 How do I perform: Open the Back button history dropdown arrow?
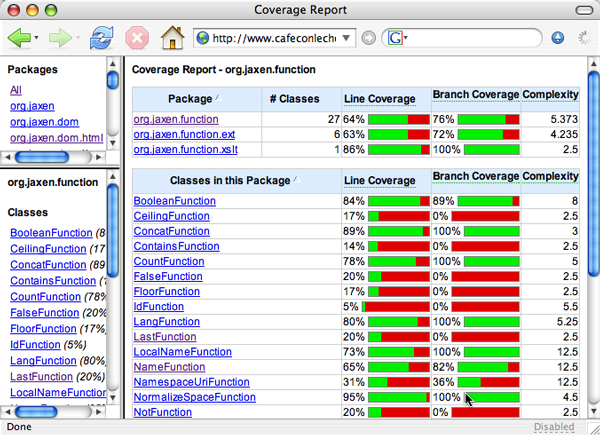click(x=37, y=38)
